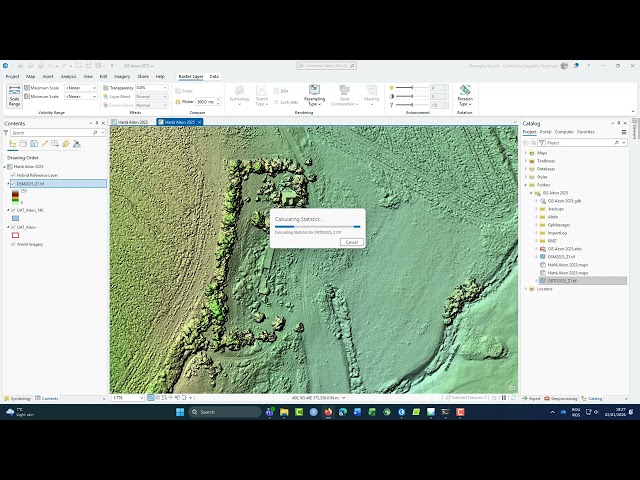Toggle Hybrid Reference Layer visibility
640x480 pixels.
pyautogui.click(x=13, y=175)
